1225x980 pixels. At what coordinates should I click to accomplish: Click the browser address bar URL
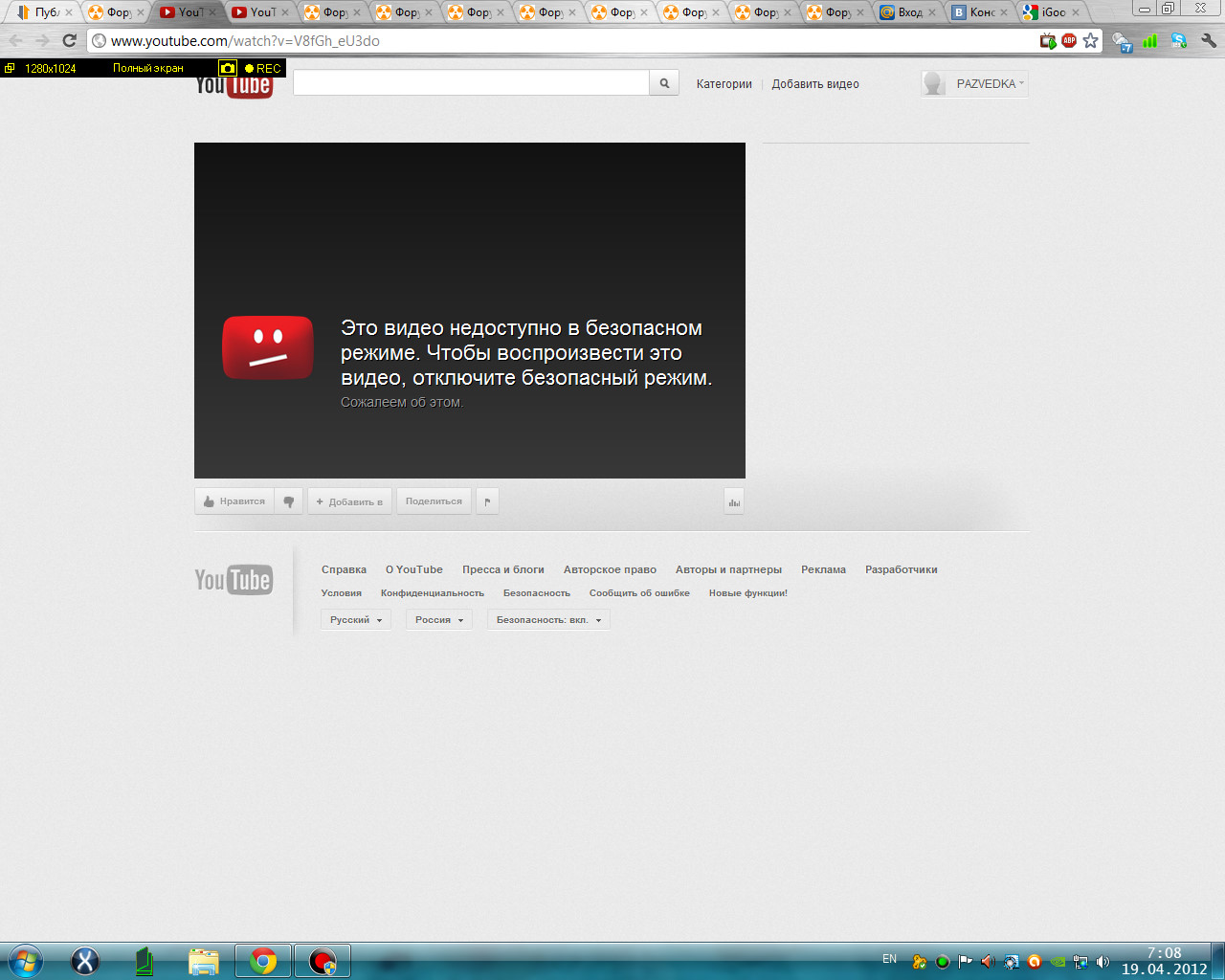coord(245,41)
